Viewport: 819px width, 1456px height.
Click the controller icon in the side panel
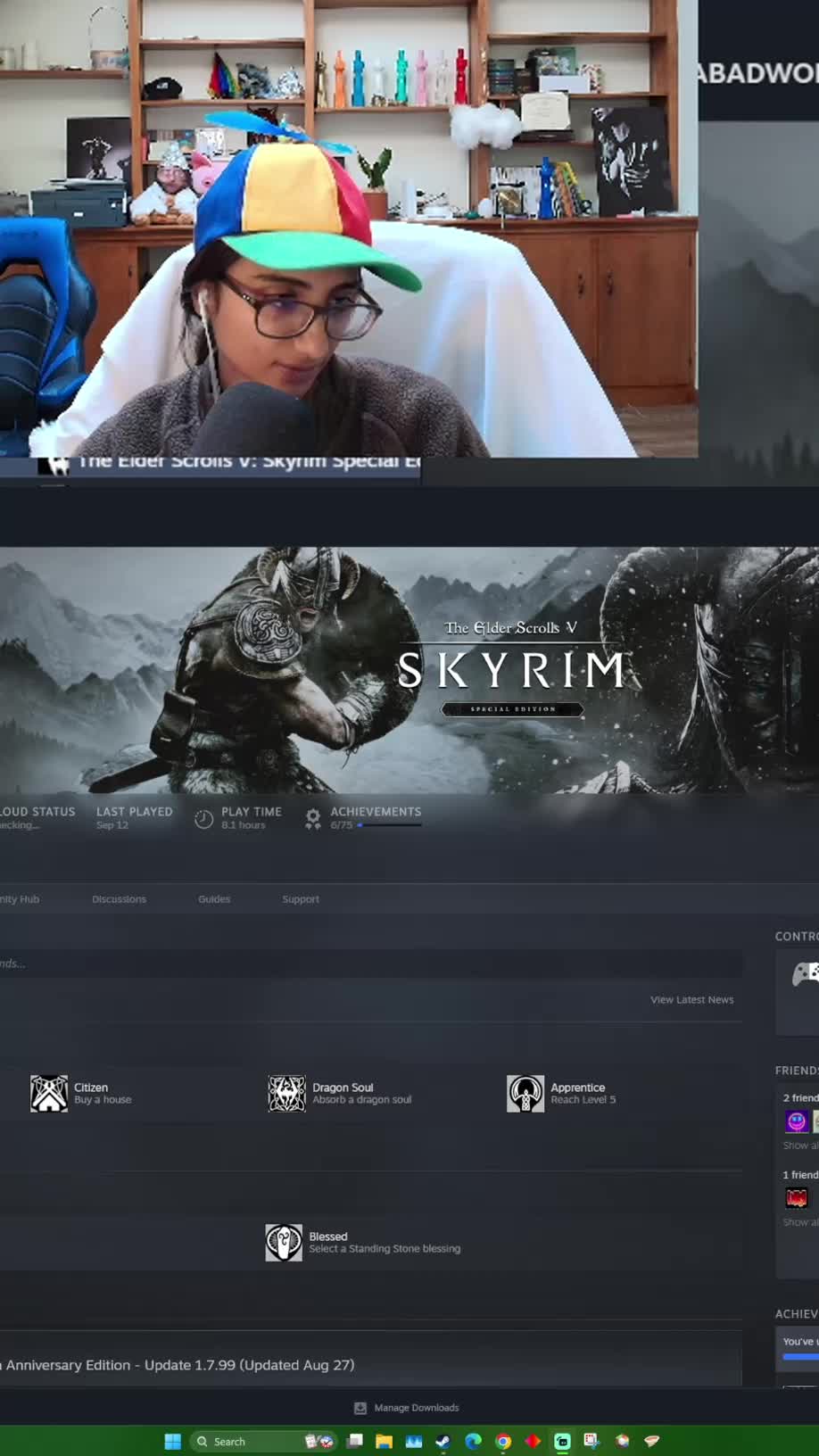tap(806, 974)
